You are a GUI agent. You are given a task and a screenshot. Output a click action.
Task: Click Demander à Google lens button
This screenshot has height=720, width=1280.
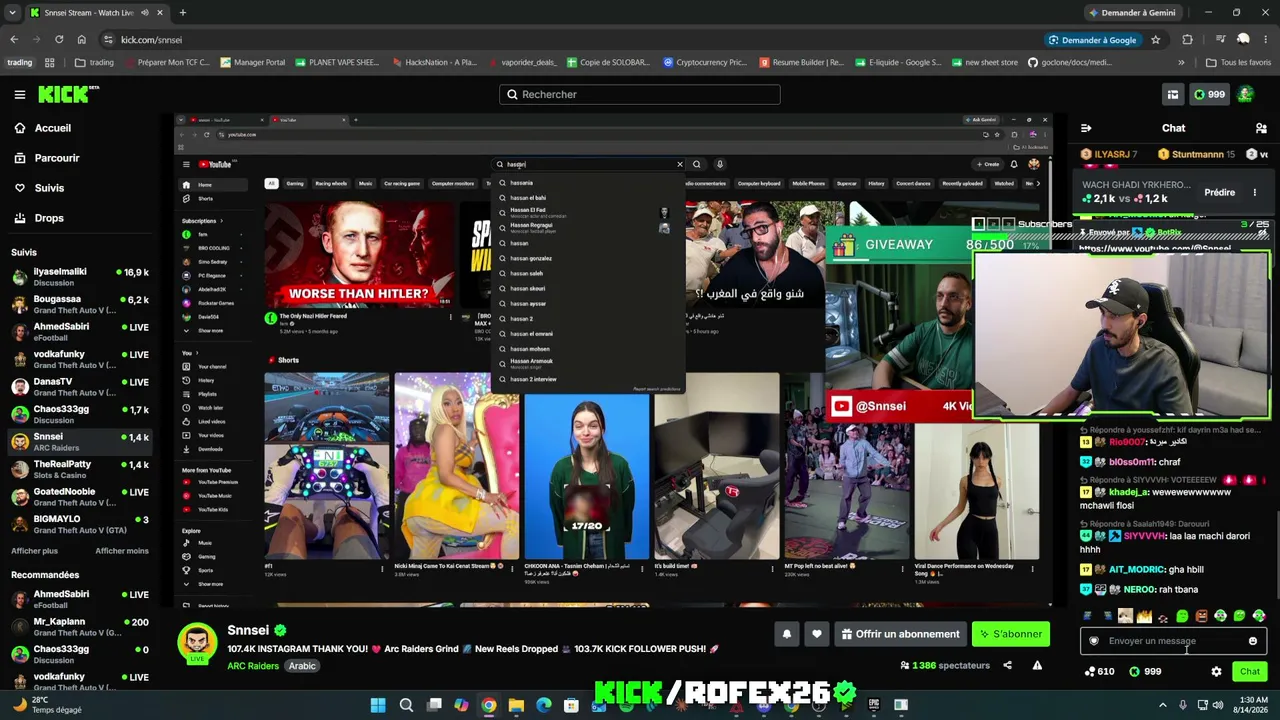[1092, 40]
